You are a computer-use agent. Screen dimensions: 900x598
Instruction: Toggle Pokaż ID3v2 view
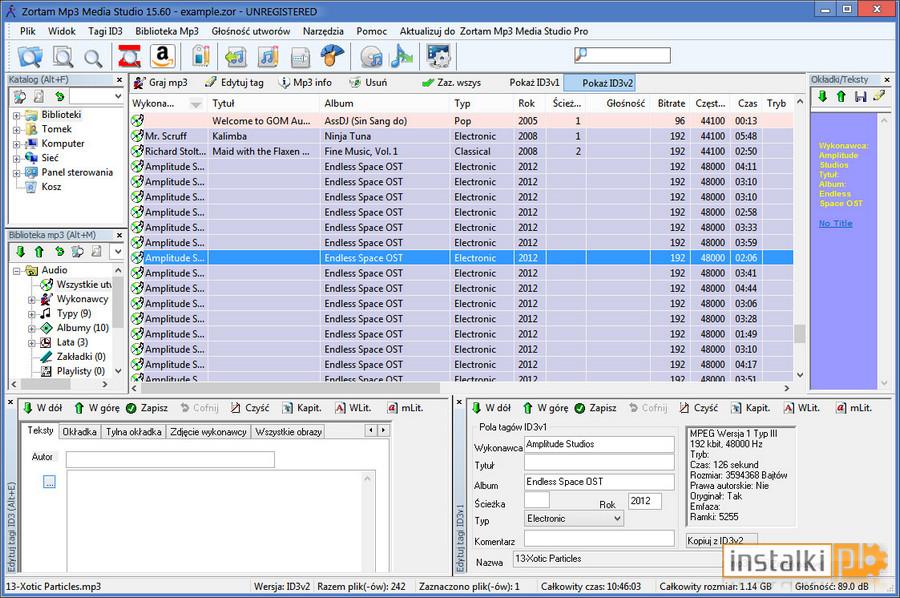600,83
